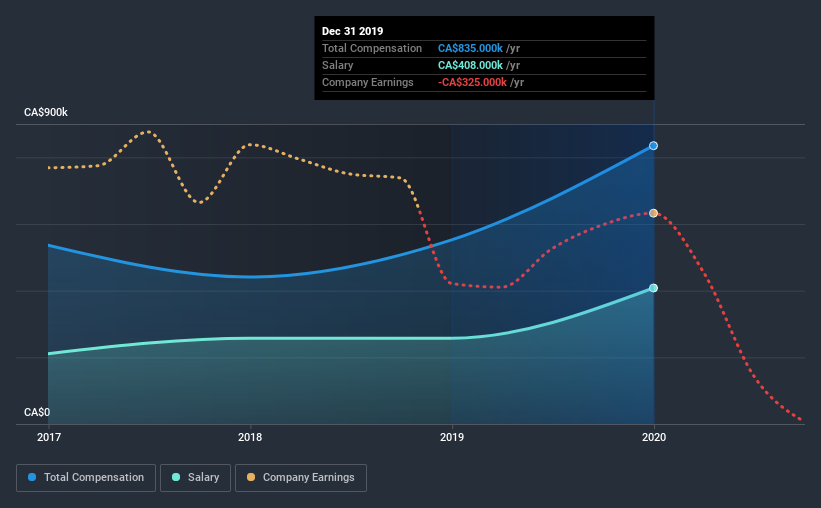Click the CA$408.000k salary value
The image size is (821, 508).
[x=470, y=65]
